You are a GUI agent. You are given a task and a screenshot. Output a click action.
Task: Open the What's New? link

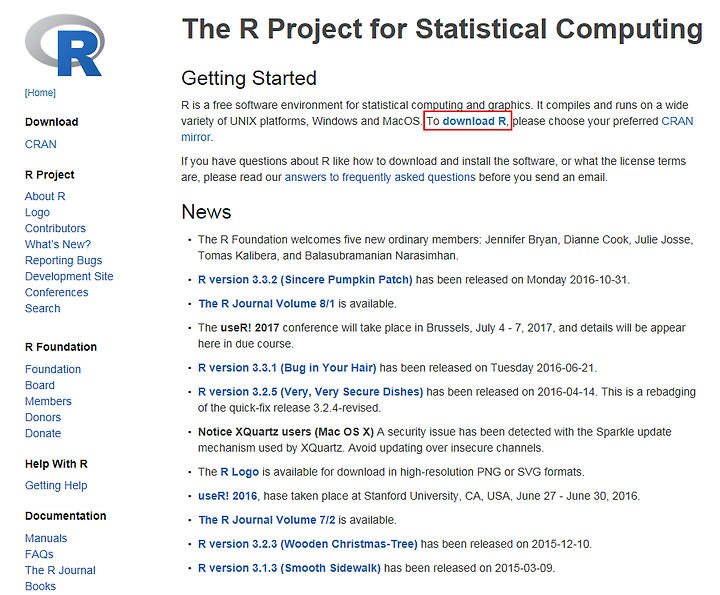58,244
